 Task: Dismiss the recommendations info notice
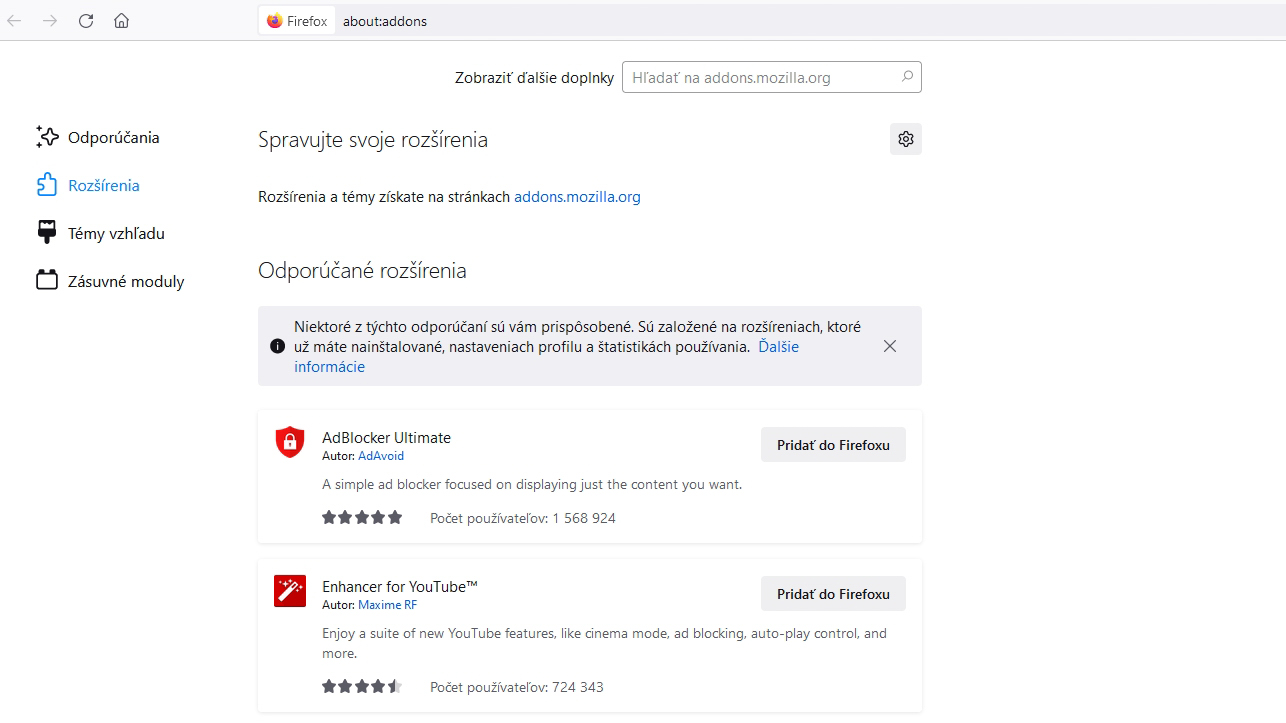click(x=890, y=346)
